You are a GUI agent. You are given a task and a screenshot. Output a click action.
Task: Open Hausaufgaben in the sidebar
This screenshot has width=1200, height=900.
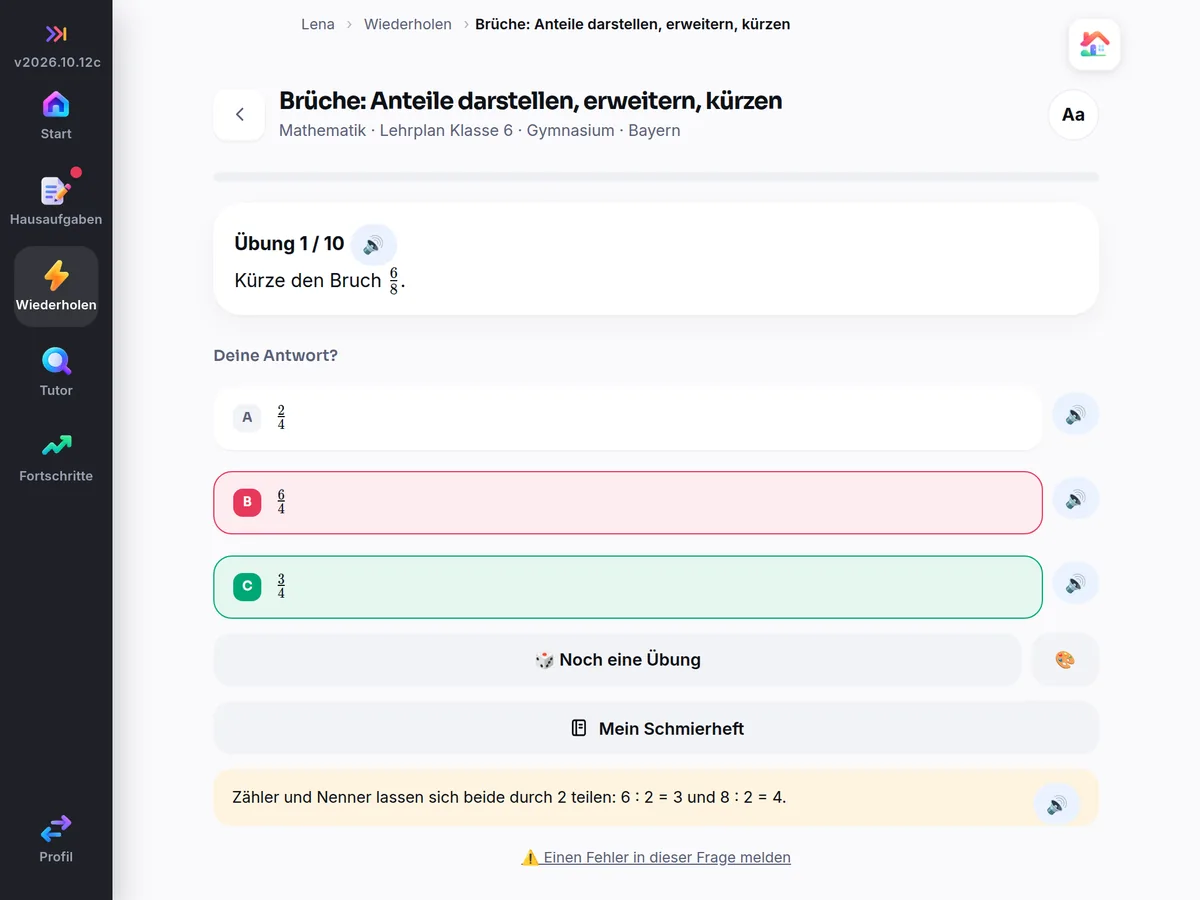[56, 202]
